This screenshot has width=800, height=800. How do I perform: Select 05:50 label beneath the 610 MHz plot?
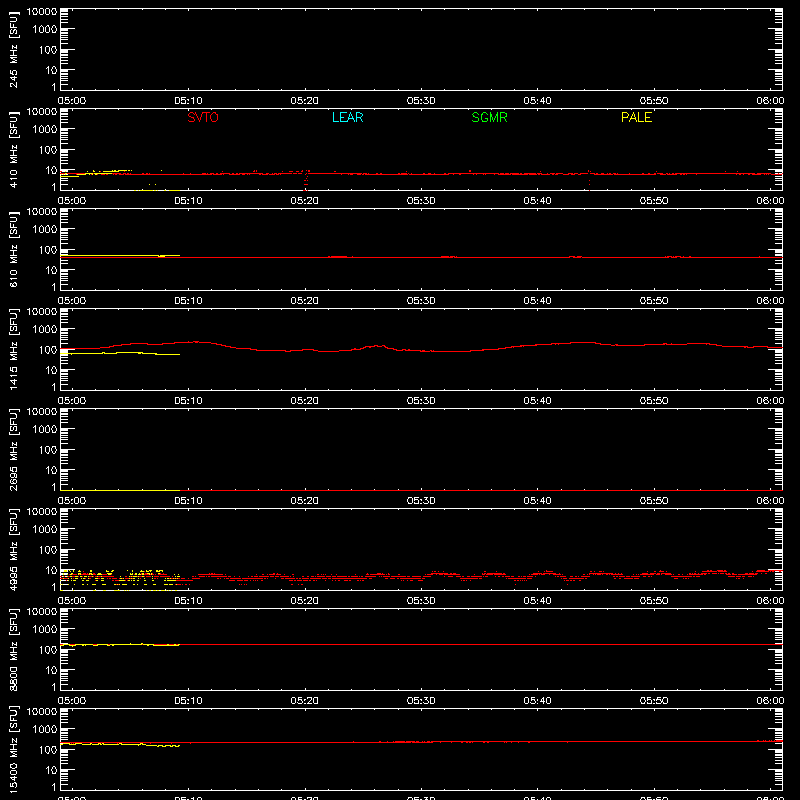point(654,301)
